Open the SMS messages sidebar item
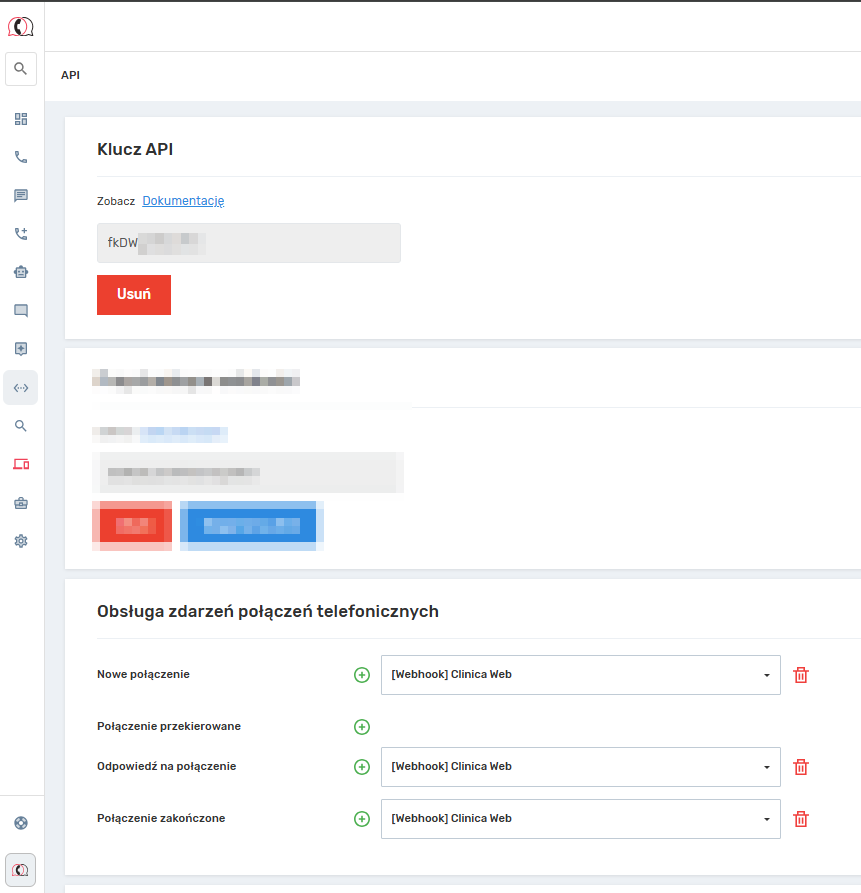Image resolution: width=861 pixels, height=893 pixels. pyautogui.click(x=21, y=195)
